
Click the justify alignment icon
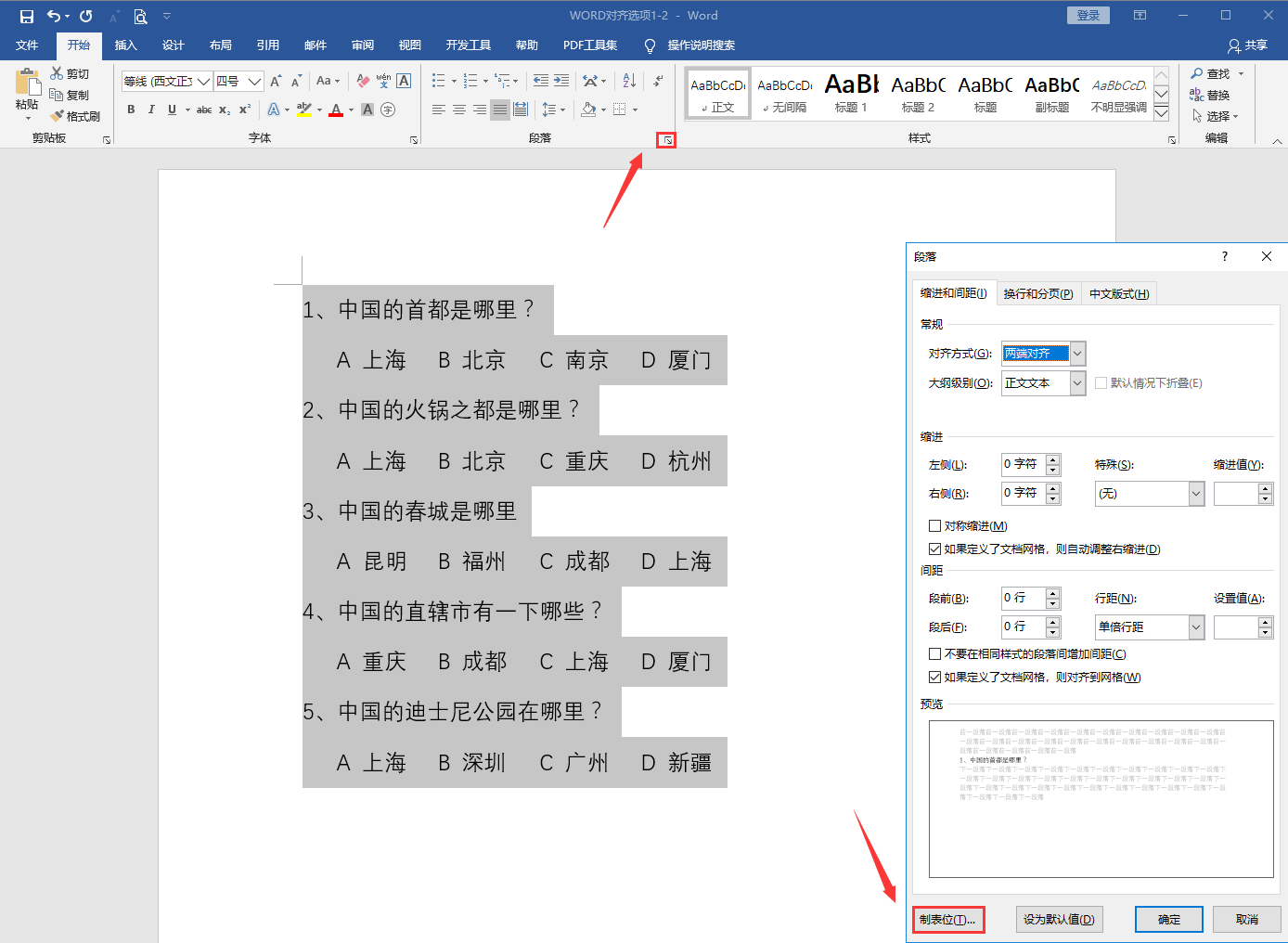point(500,110)
